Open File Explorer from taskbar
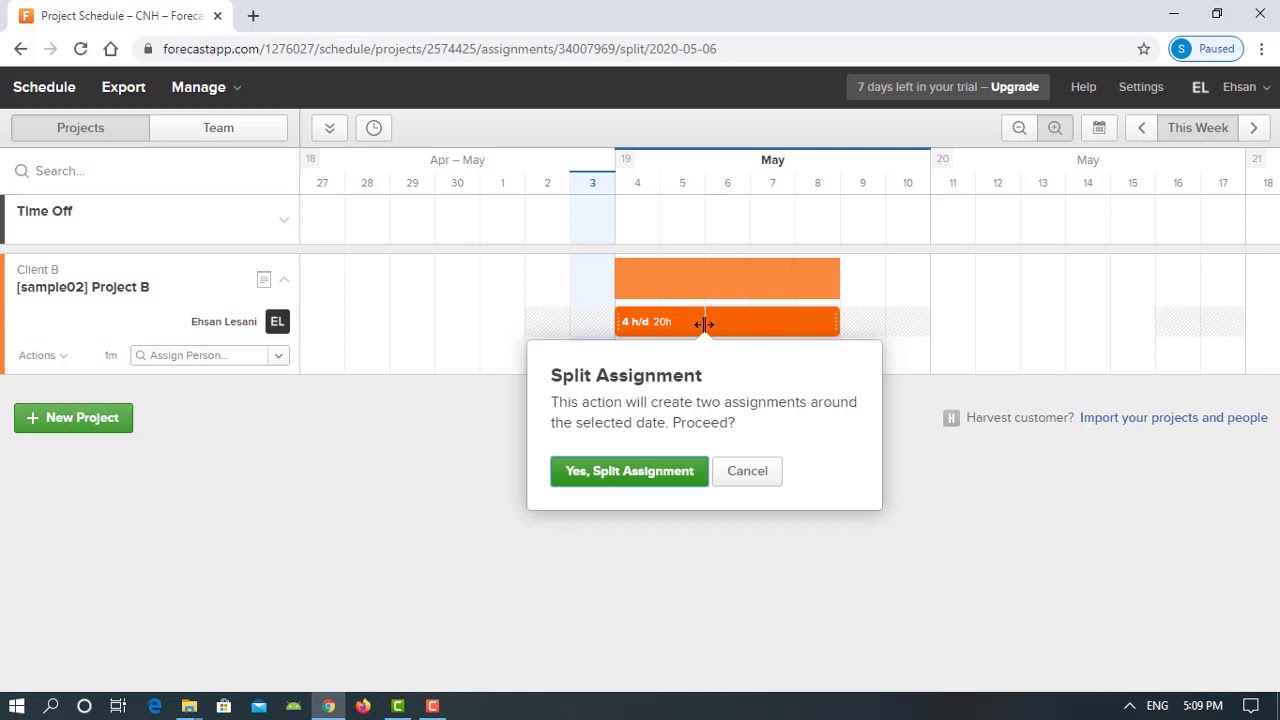The image size is (1280, 720). [x=189, y=706]
